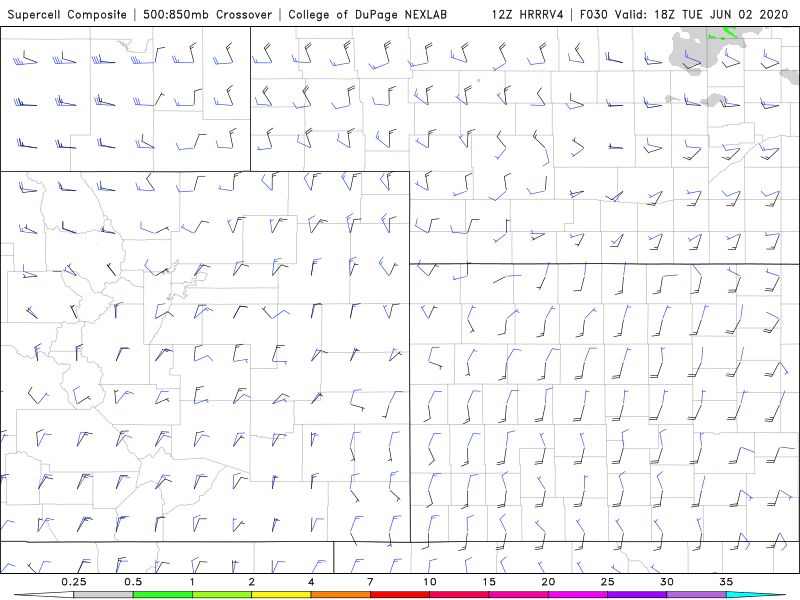Screen dimensions: 800x600
Task: Click the bright green 0.5–1 color bar segment
Action: pos(163,595)
